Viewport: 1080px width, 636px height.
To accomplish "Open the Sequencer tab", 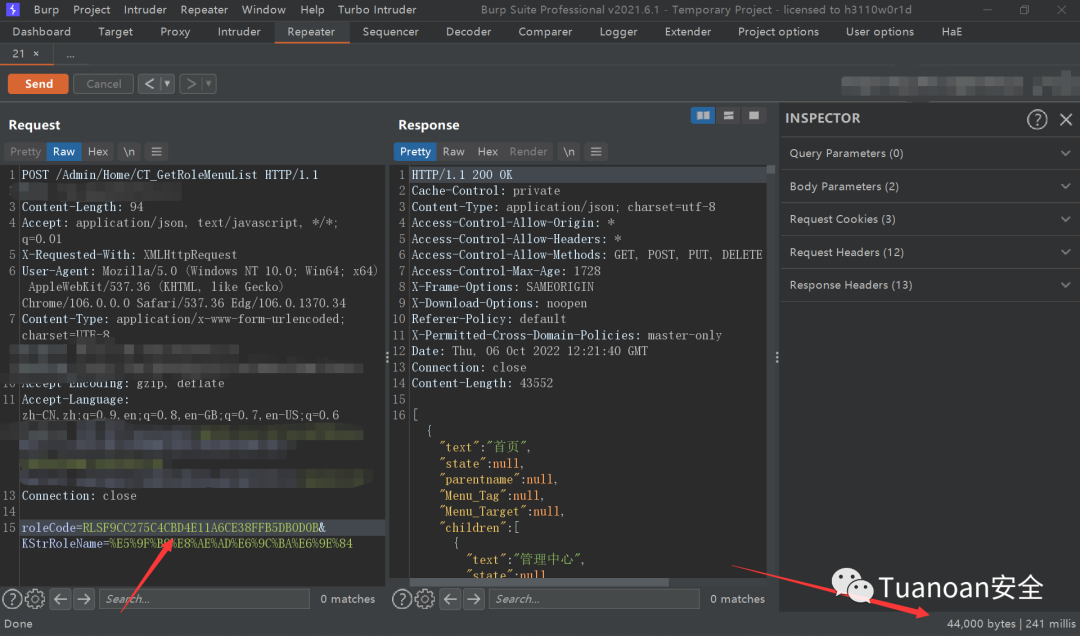I will (391, 32).
